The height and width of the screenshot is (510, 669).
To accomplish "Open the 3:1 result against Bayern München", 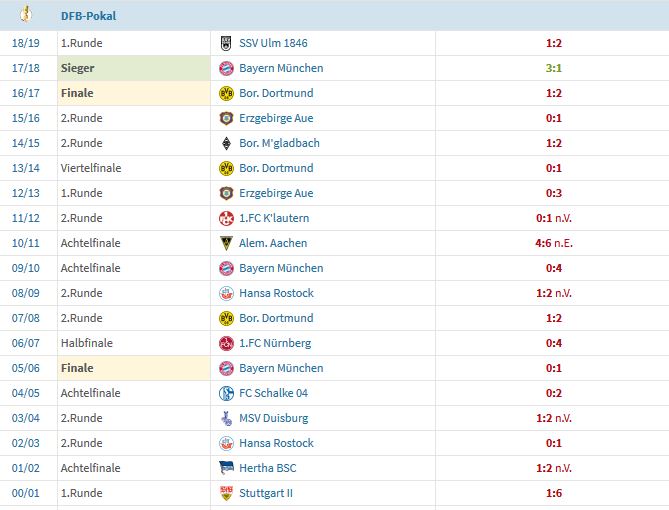I will tap(553, 68).
